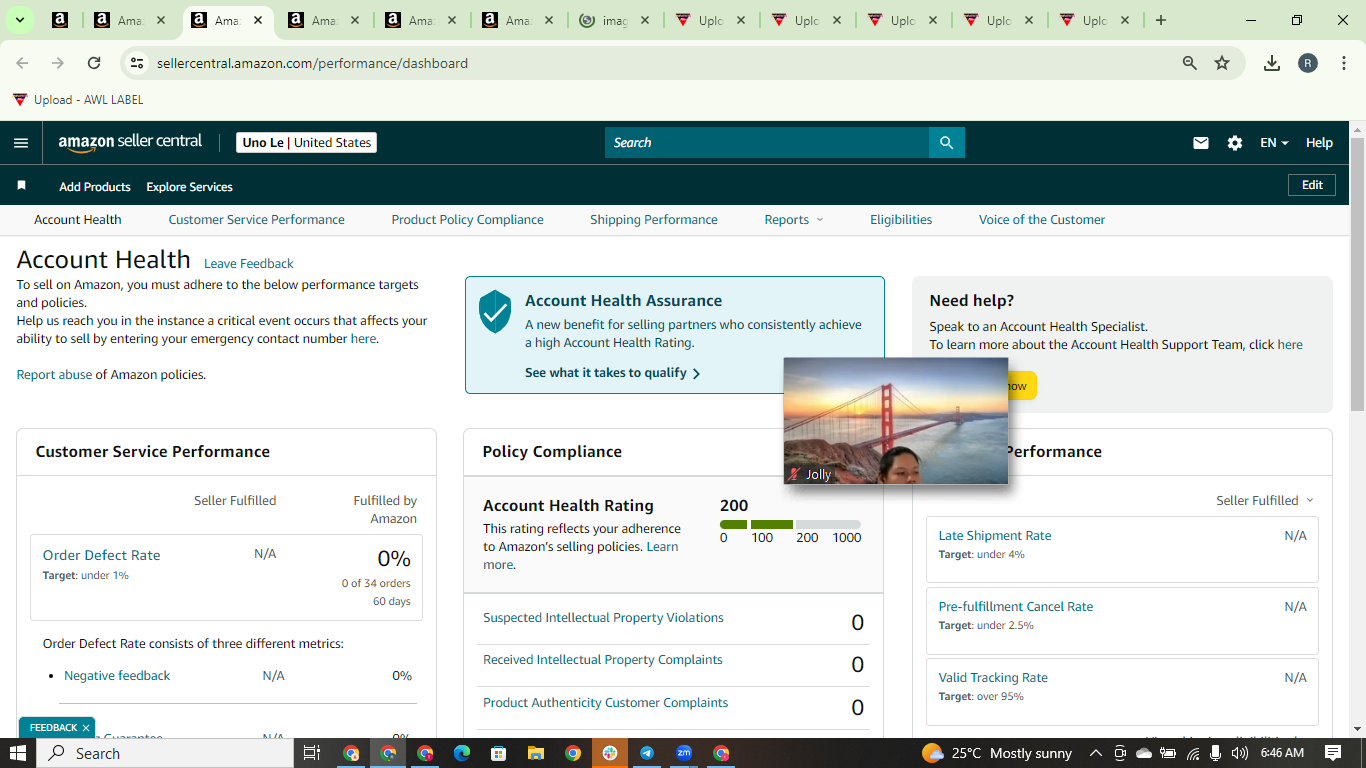Open File Explorer from the taskbar
The width and height of the screenshot is (1366, 768).
(536, 753)
